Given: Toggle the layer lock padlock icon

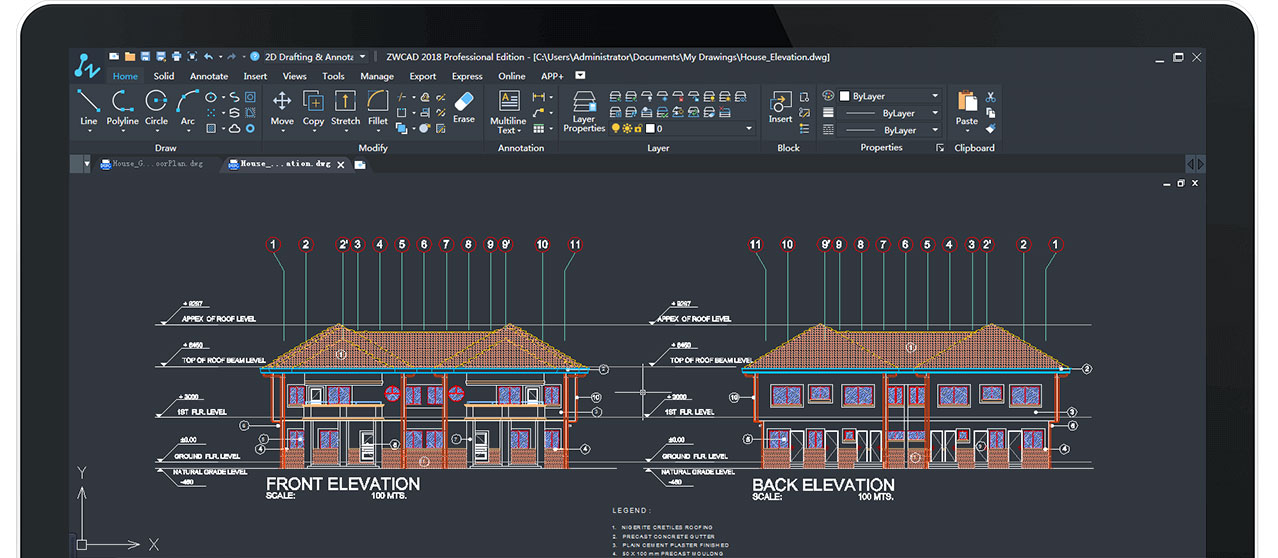Looking at the screenshot, I should coord(638,129).
